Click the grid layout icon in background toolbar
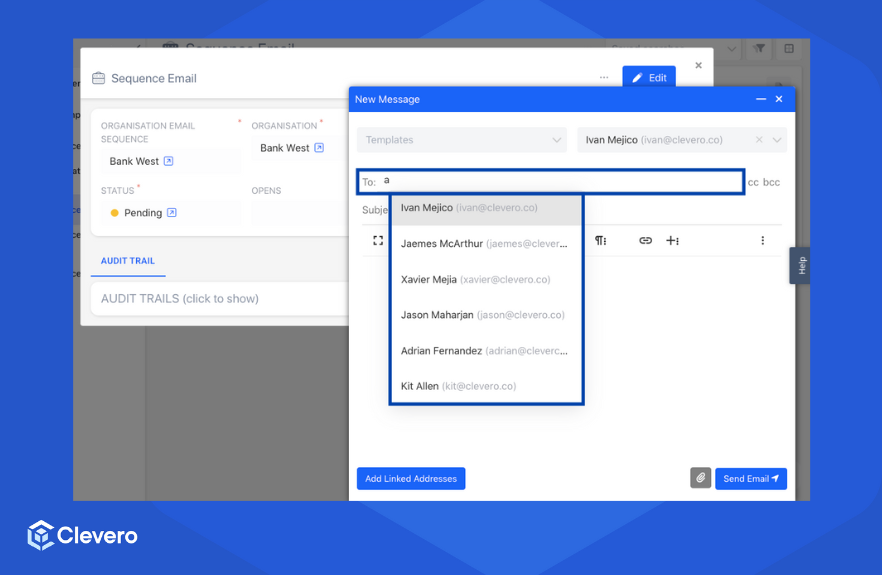Viewport: 882px width, 575px height. click(x=789, y=49)
